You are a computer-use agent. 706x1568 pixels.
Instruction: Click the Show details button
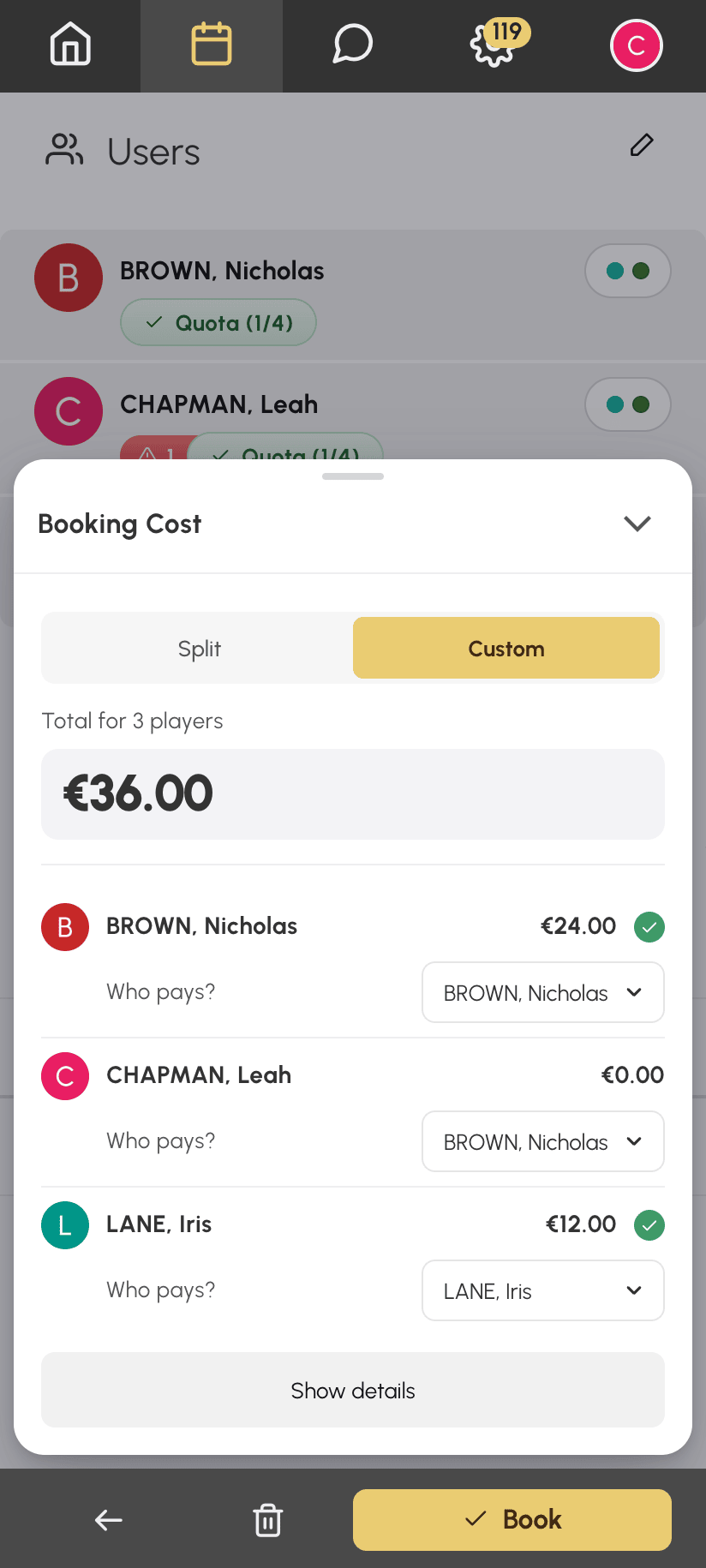[x=353, y=1390]
